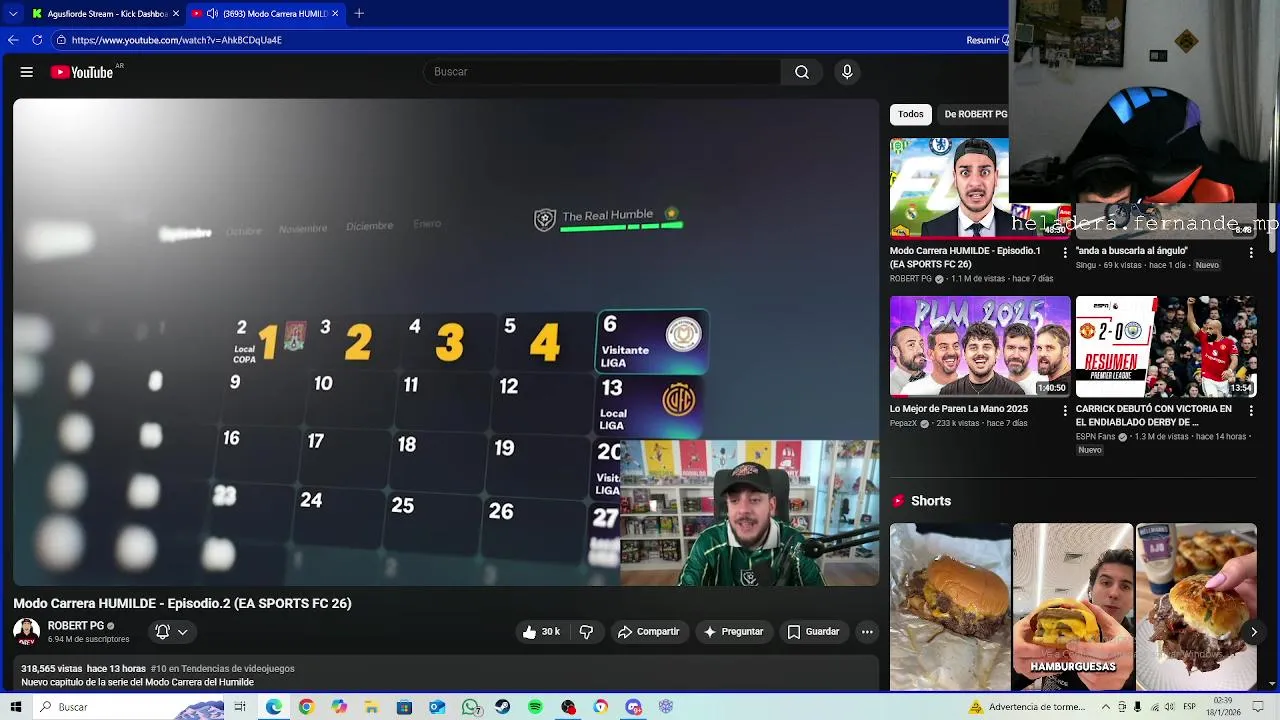Open more actions three-dot menu under video
The height and width of the screenshot is (720, 1280).
click(x=867, y=632)
